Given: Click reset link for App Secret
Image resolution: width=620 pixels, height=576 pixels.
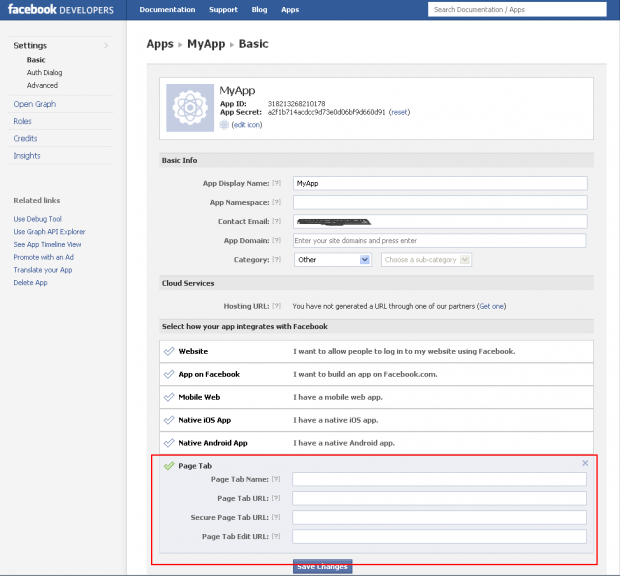Looking at the screenshot, I should [399, 112].
